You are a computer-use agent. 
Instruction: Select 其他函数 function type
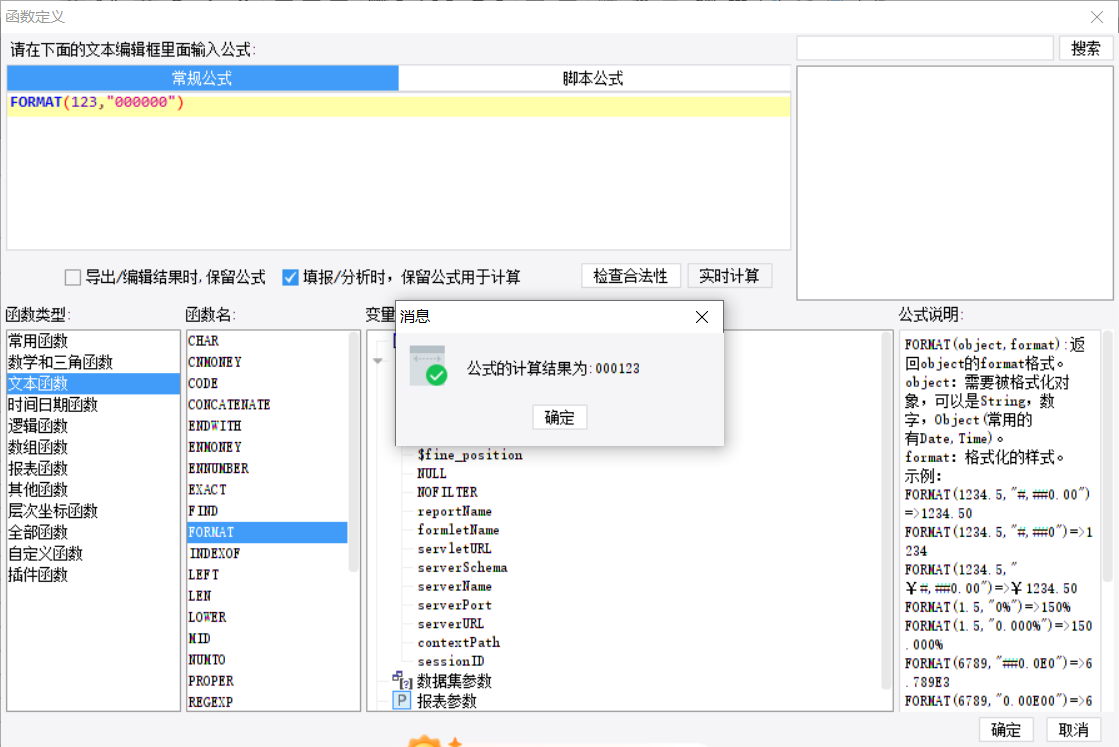93,489
